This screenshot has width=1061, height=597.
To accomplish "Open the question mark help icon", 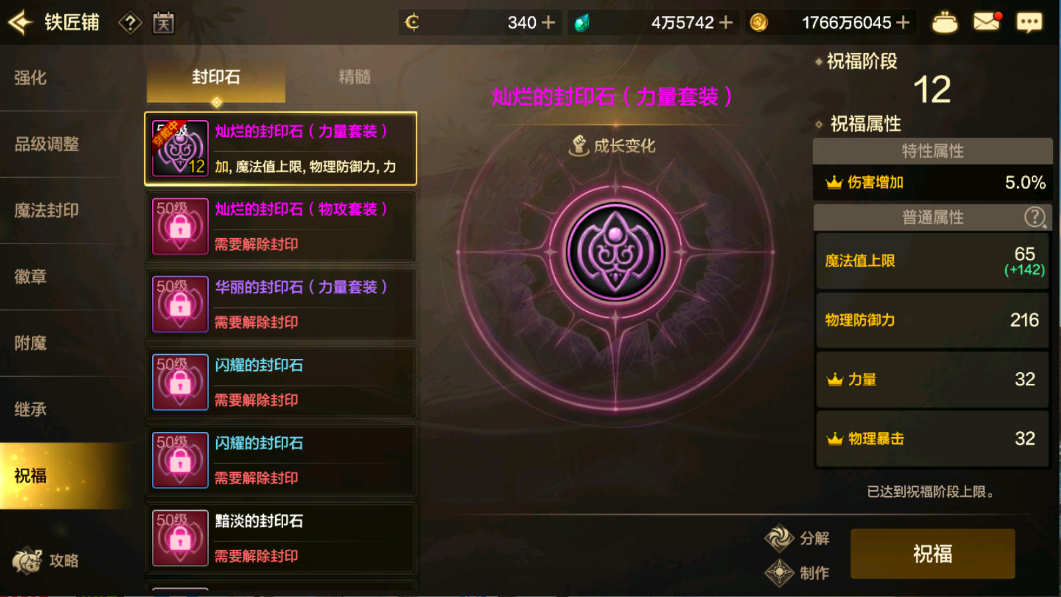I will point(130,23).
